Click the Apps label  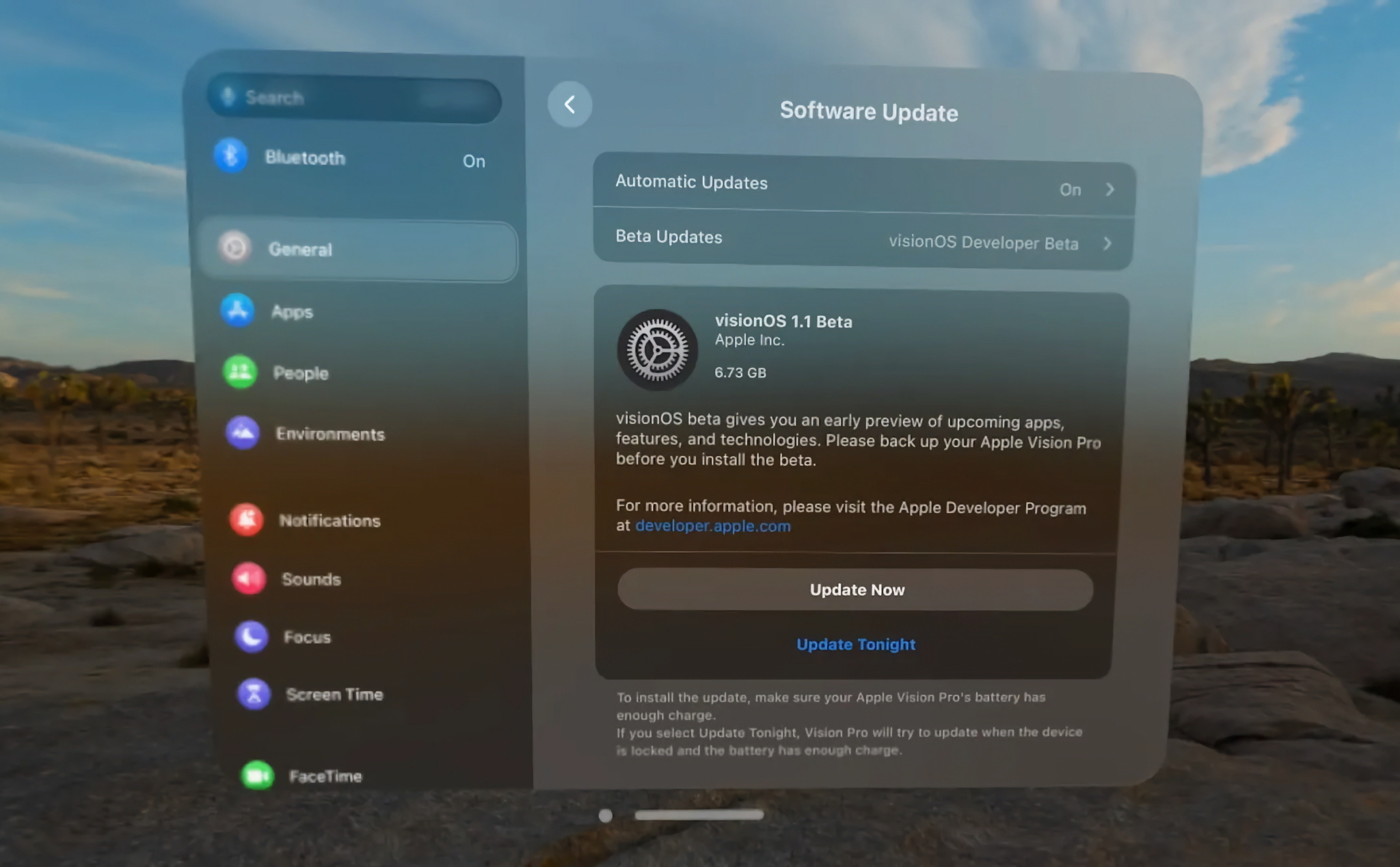point(292,312)
